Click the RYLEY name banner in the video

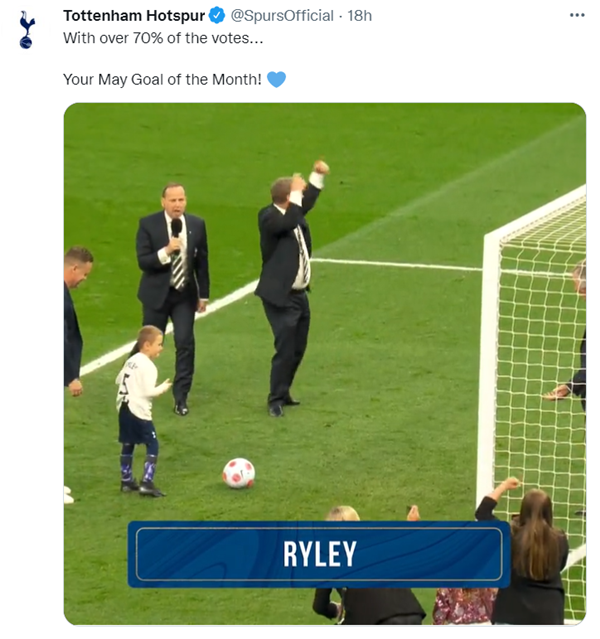pos(319,554)
